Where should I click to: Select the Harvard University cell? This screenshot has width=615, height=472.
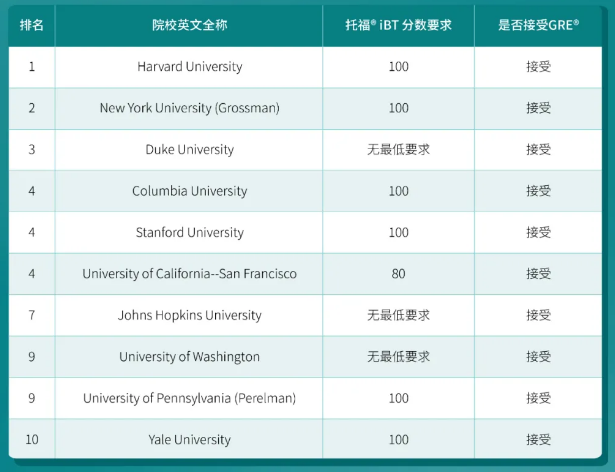point(189,67)
